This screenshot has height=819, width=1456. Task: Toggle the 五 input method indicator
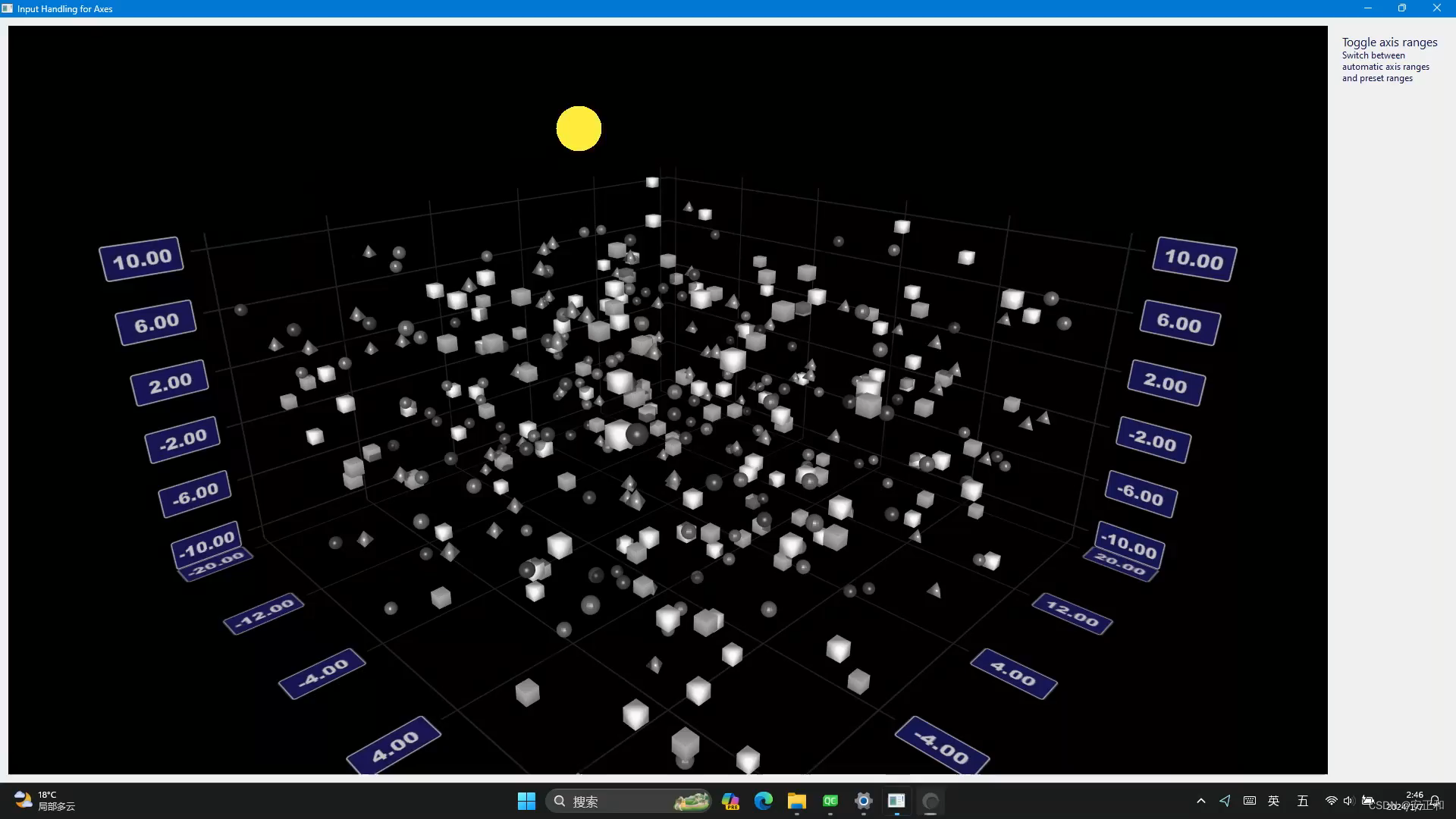tap(1303, 801)
